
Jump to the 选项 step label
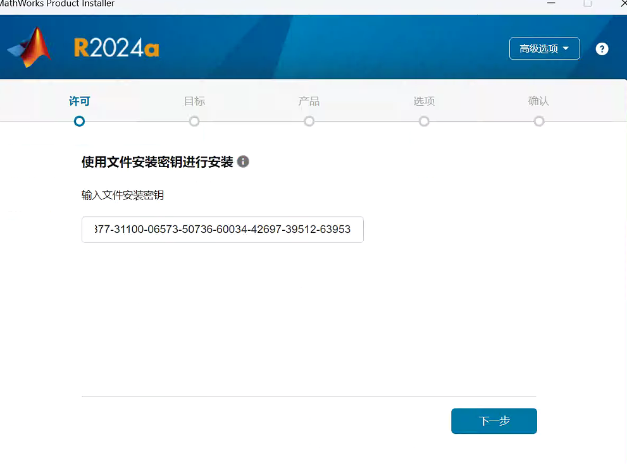[424, 102]
